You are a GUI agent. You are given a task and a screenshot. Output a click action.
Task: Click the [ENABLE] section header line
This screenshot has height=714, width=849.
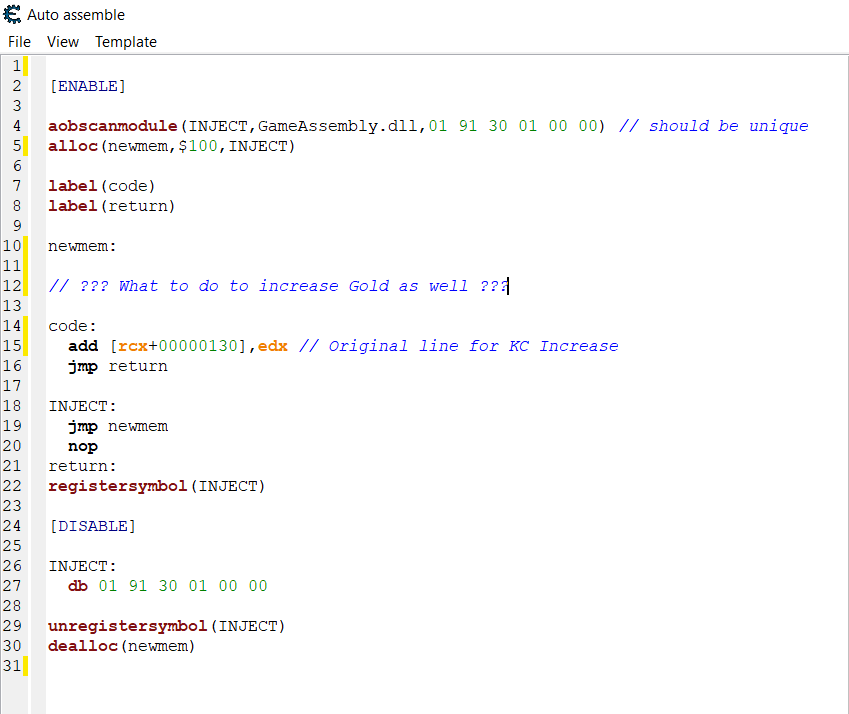point(87,86)
